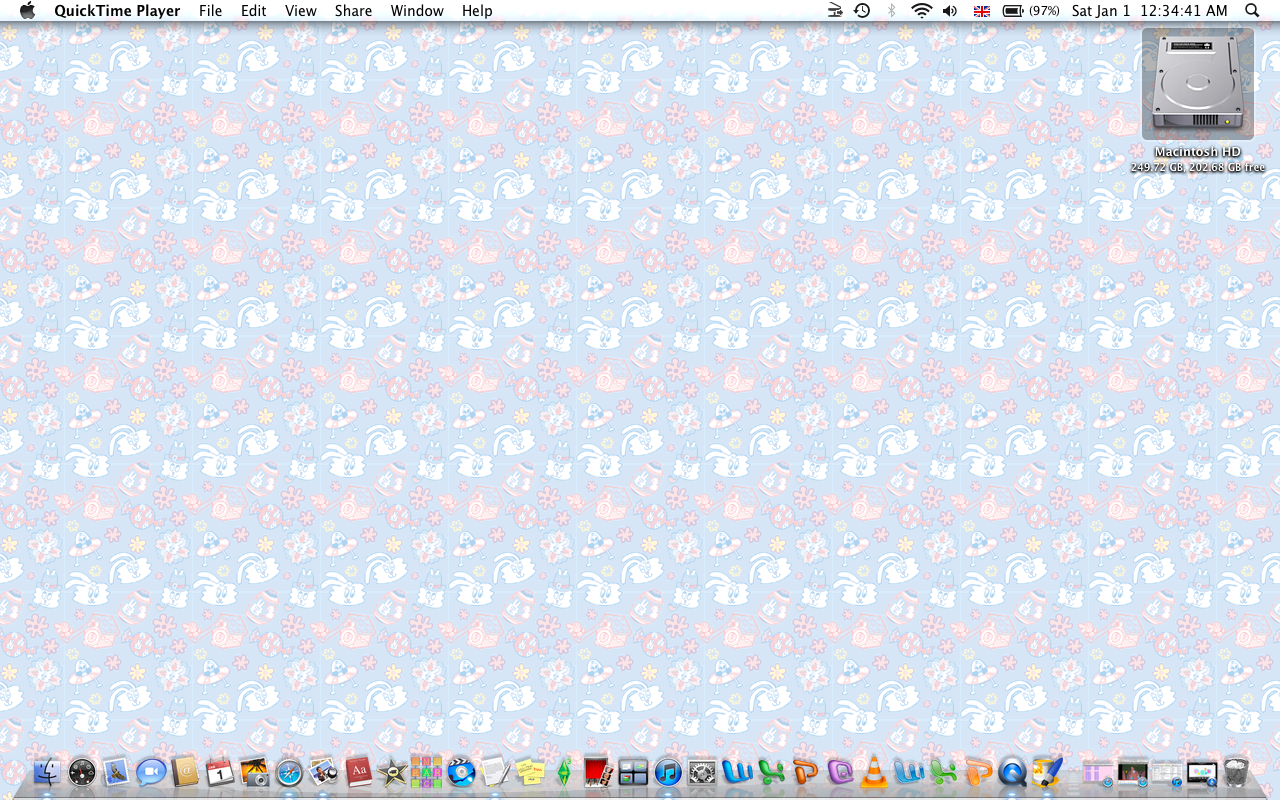The width and height of the screenshot is (1280, 800).
Task: Open the British flag input menu
Action: coord(981,11)
